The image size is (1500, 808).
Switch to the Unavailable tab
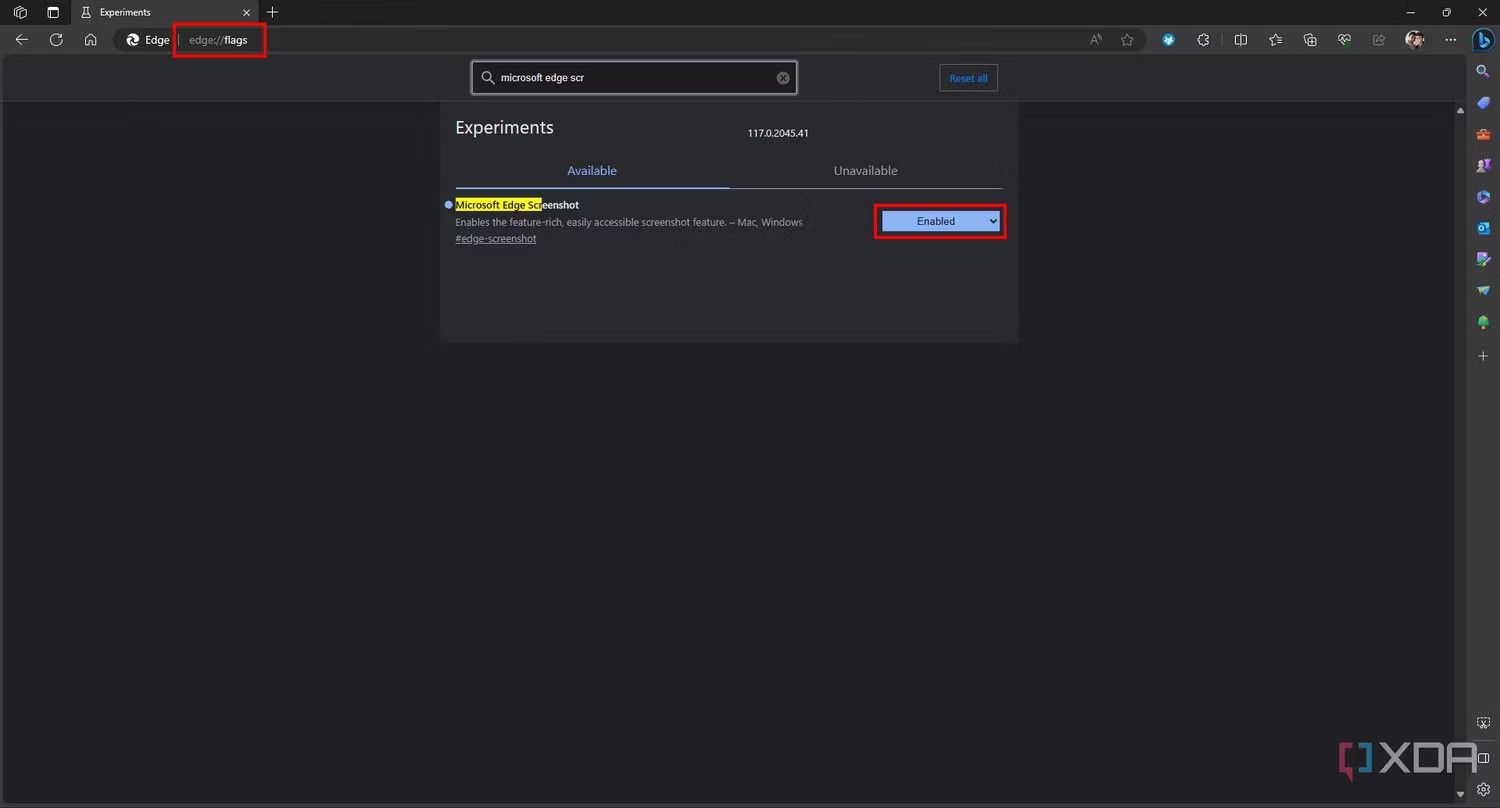(x=865, y=171)
